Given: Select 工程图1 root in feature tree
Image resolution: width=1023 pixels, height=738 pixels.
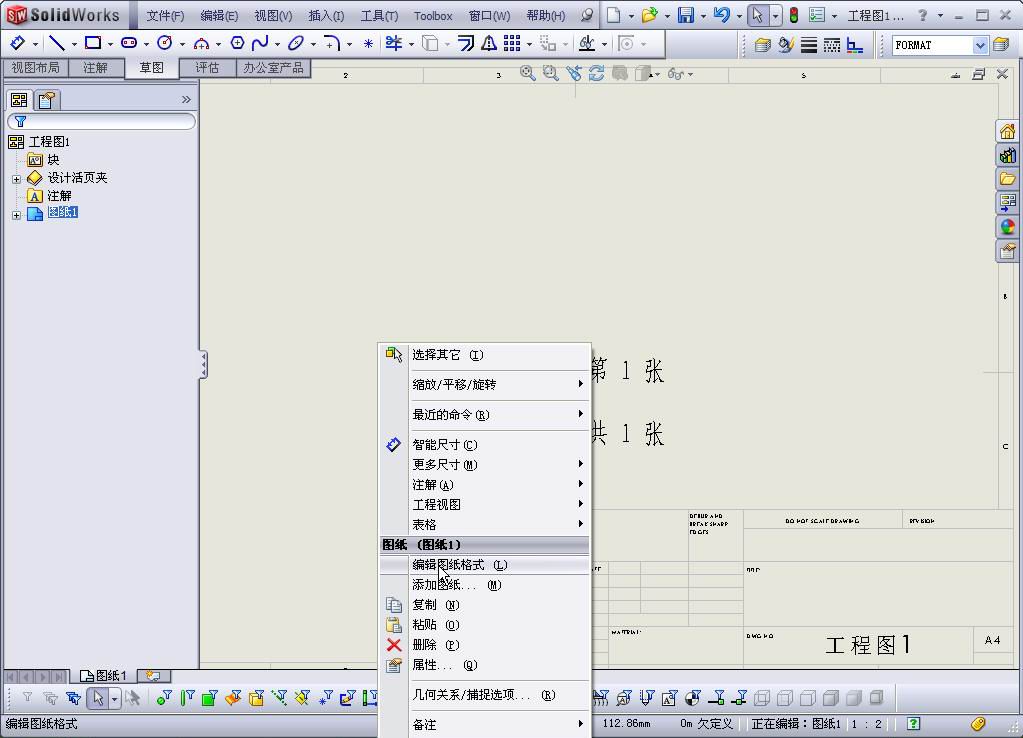Looking at the screenshot, I should [50, 142].
